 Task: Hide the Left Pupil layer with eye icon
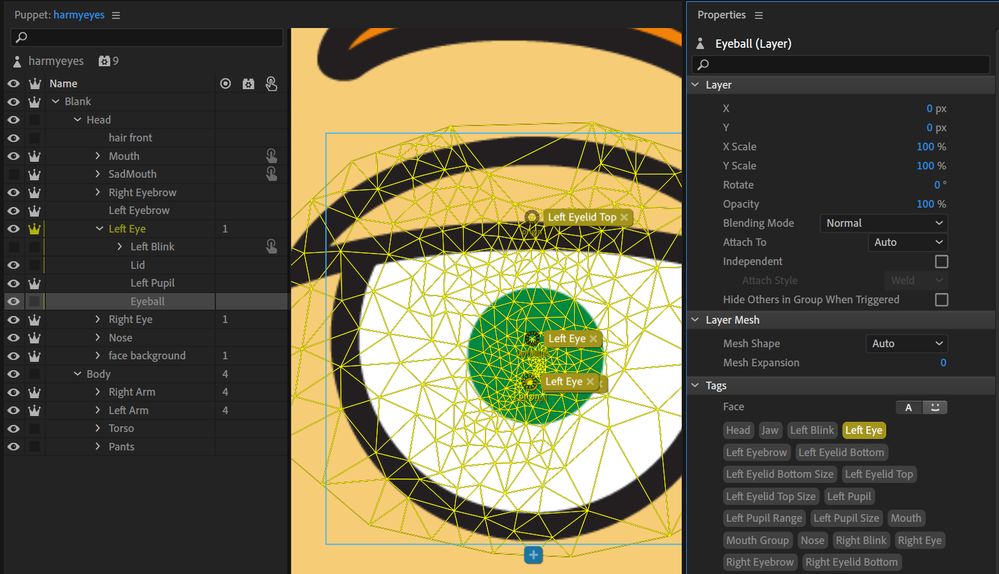(x=14, y=283)
